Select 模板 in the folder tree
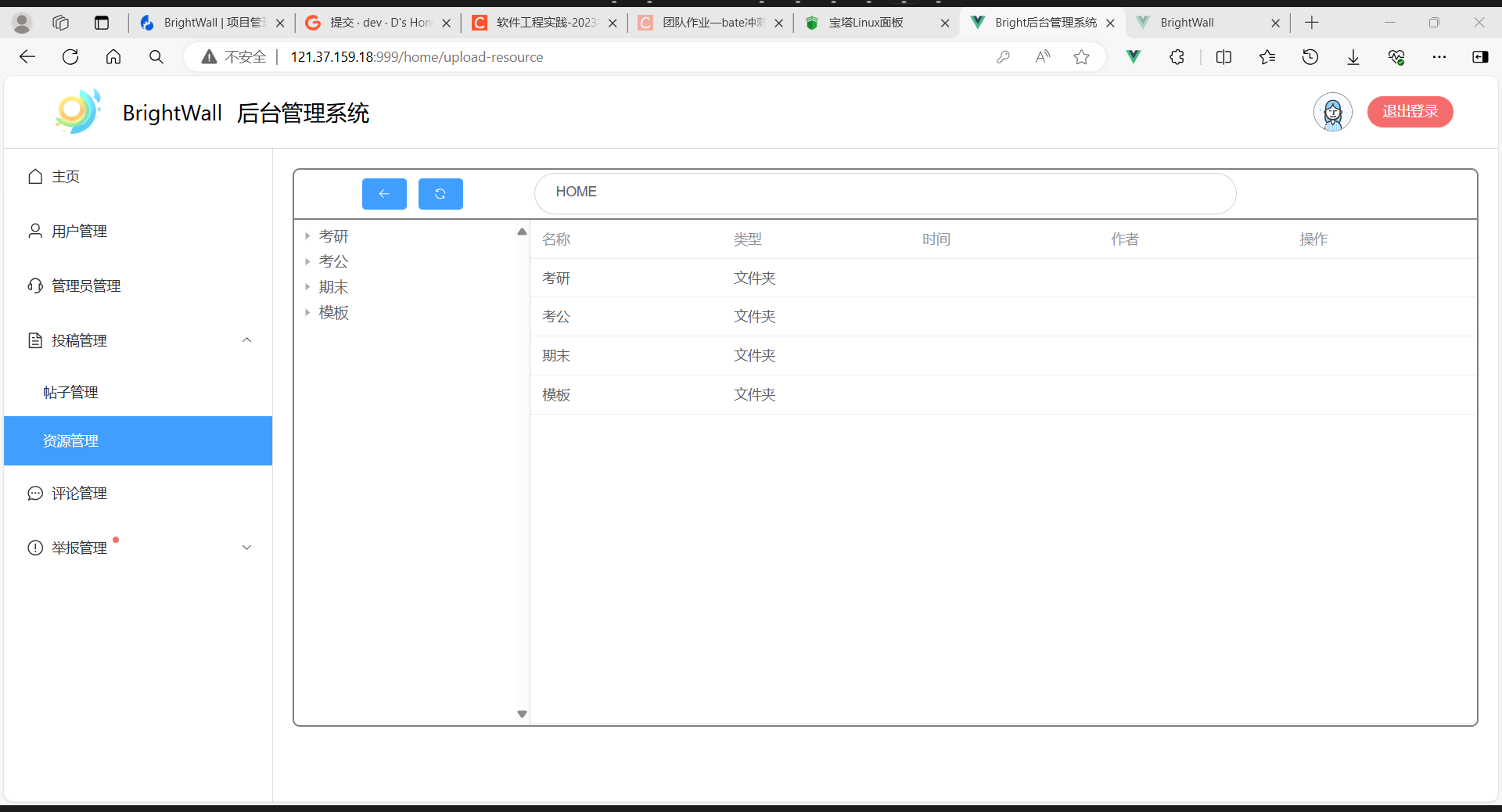The image size is (1502, 812). click(334, 313)
